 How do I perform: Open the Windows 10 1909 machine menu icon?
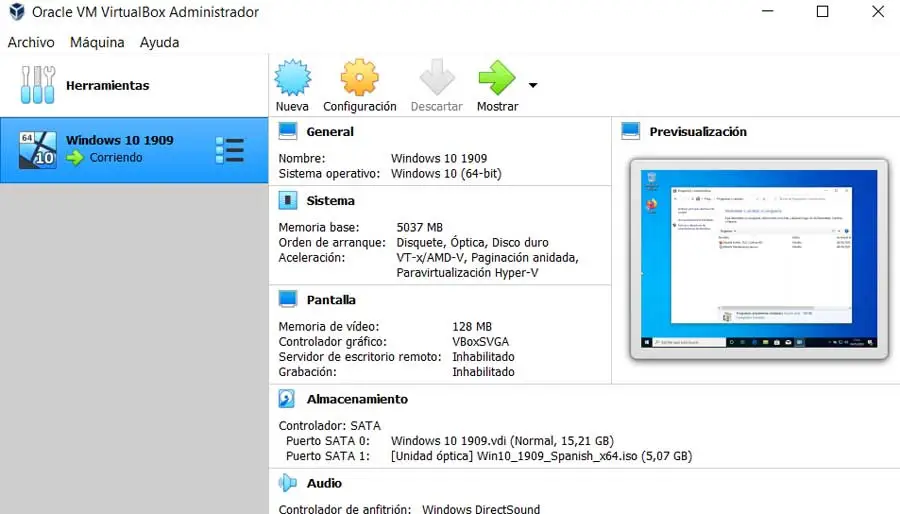(230, 150)
